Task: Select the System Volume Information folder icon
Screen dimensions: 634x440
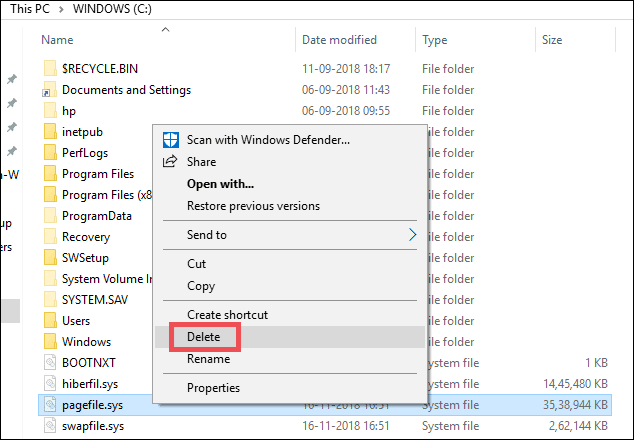Action: pos(50,279)
